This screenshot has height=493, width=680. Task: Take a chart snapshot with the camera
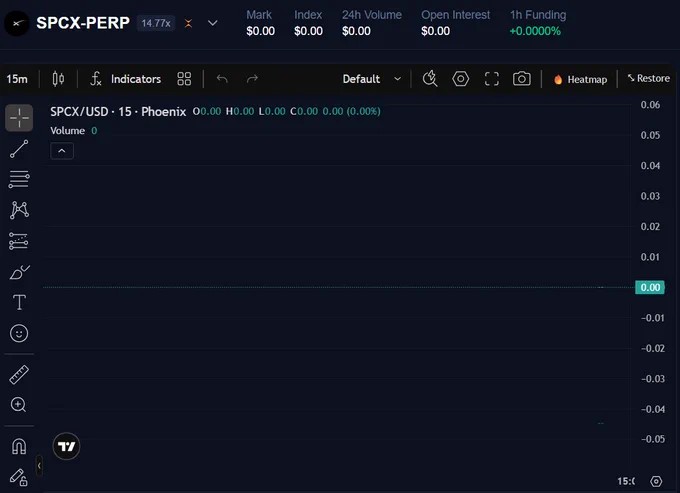point(522,79)
